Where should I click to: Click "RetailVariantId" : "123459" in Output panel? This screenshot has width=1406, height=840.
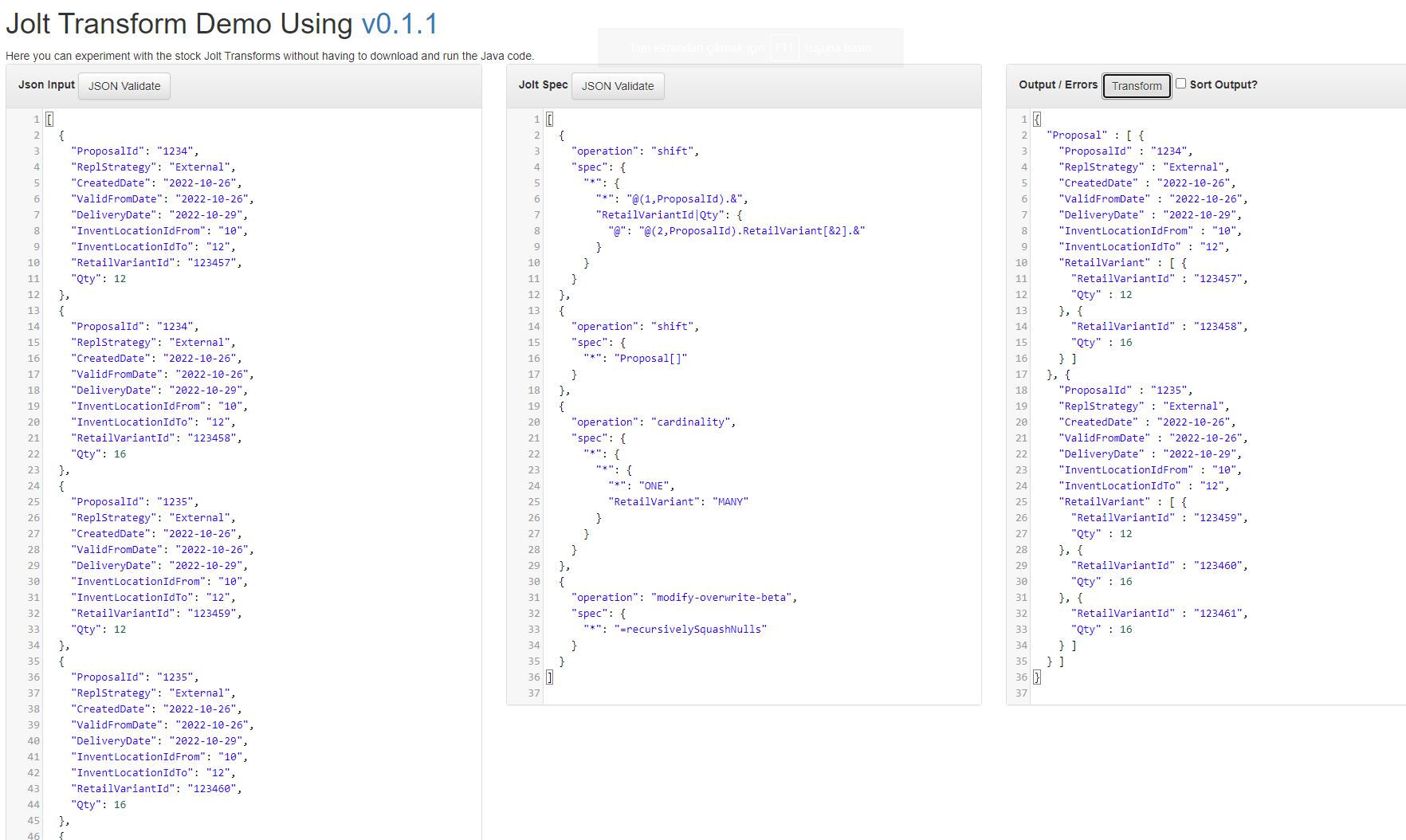click(x=1159, y=518)
